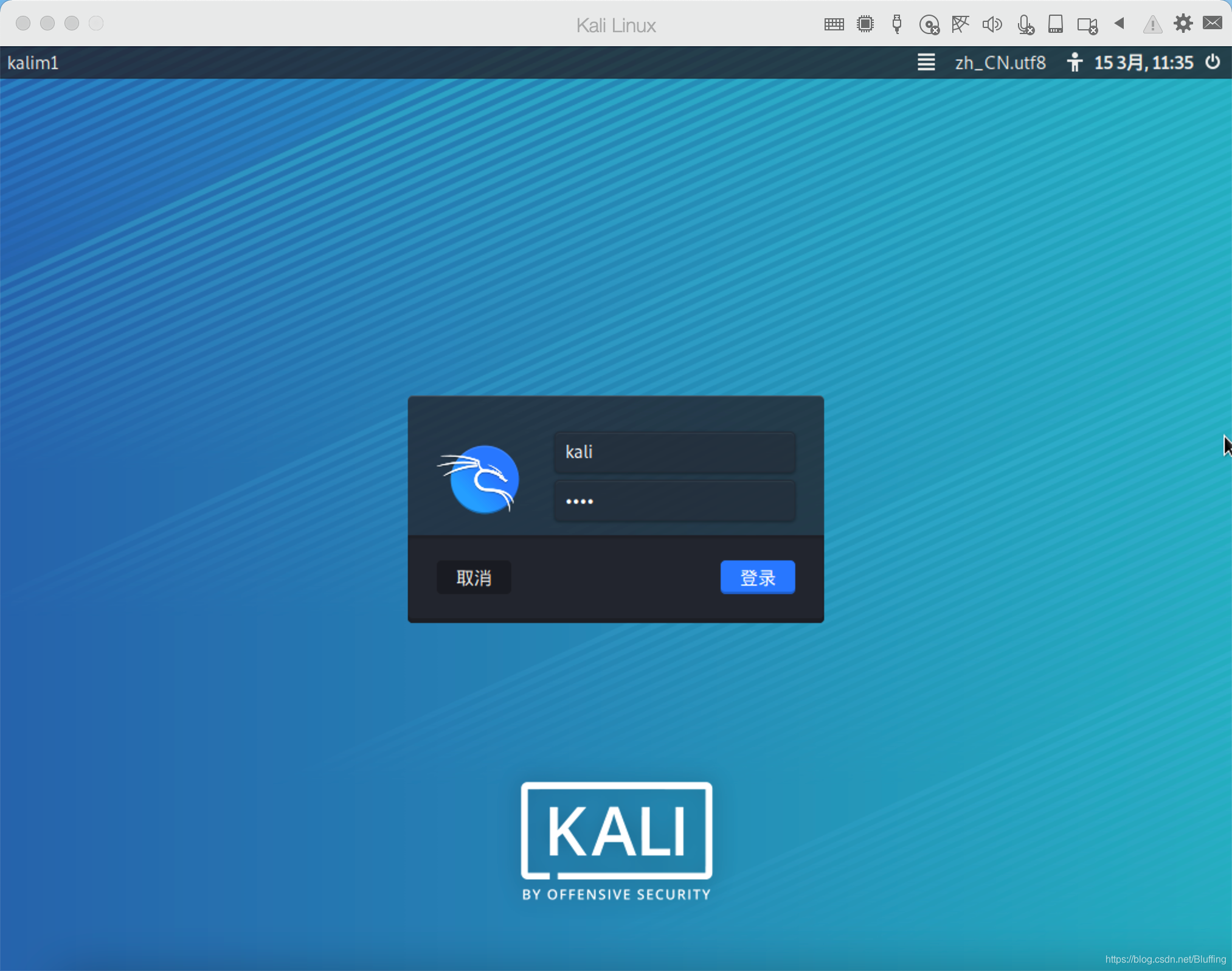Open the CPU/processor status icon
This screenshot has height=971, width=1232.
(865, 24)
